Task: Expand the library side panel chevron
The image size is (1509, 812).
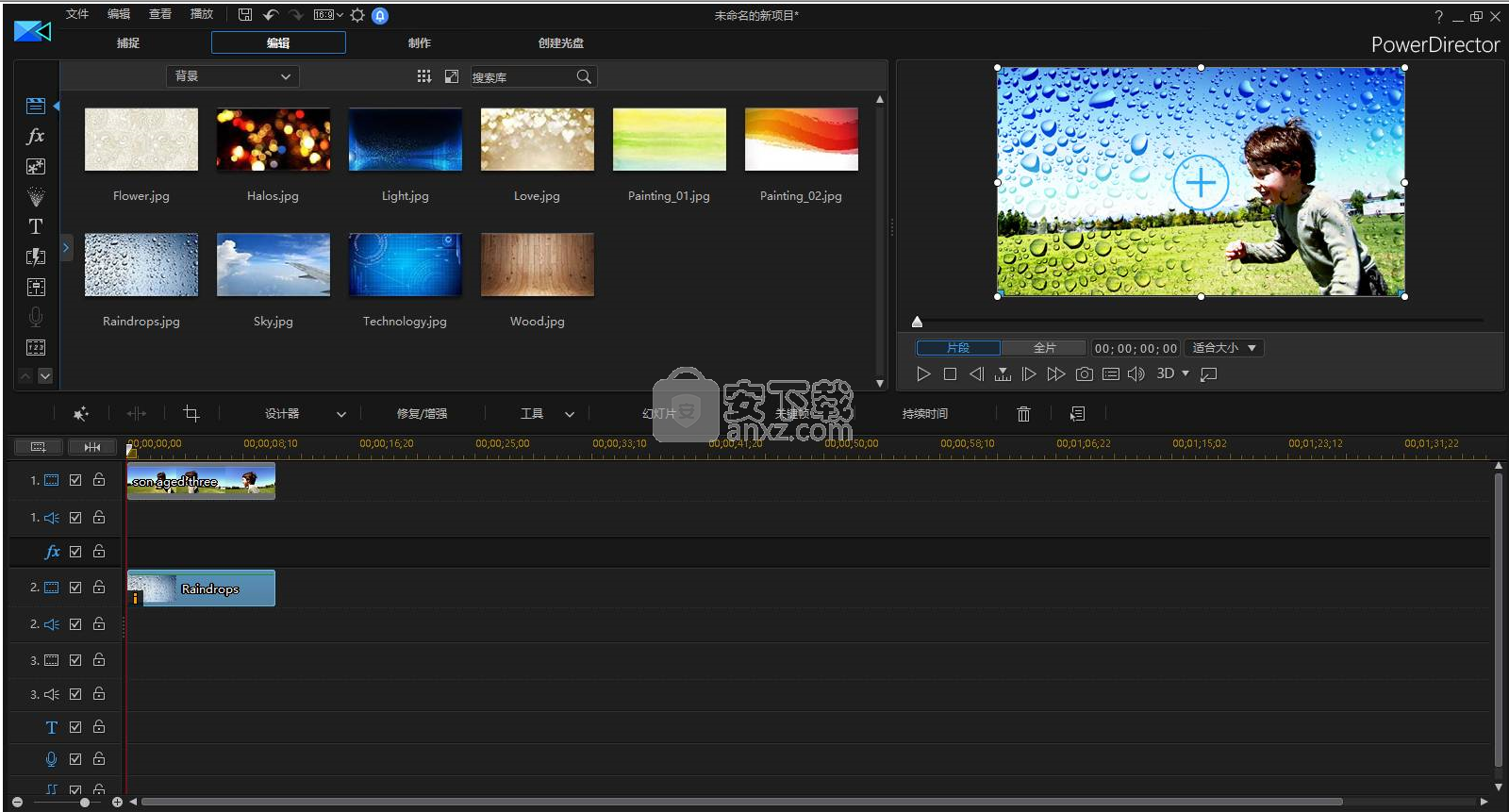Action: 66,248
